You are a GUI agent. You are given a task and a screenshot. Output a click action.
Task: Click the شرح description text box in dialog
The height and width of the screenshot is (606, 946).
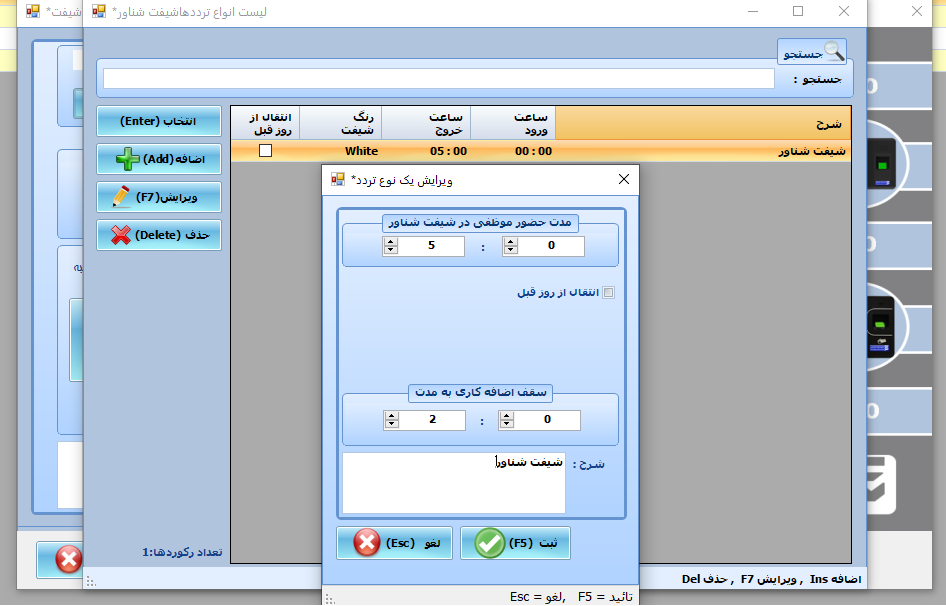pyautogui.click(x=454, y=483)
